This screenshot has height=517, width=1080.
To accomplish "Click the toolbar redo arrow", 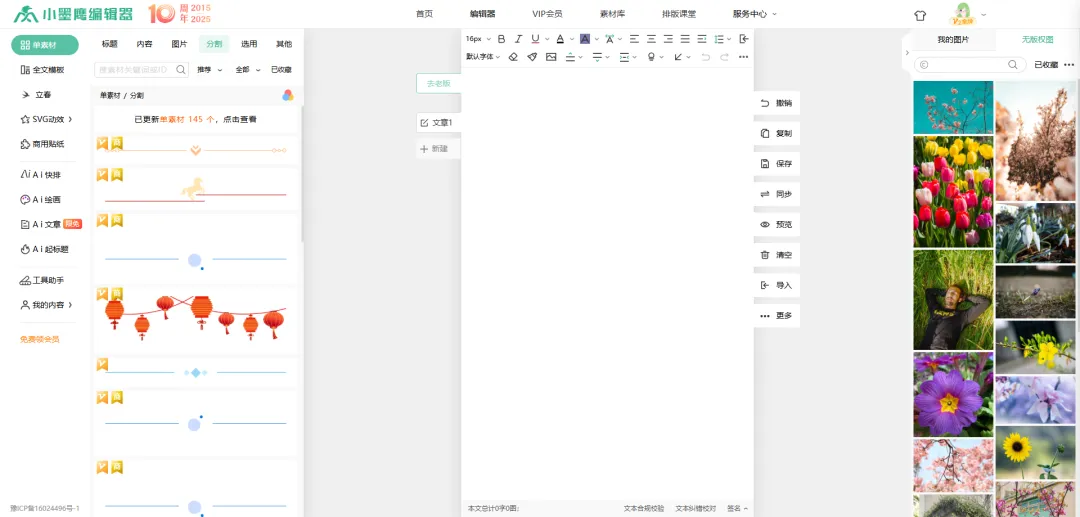I will [724, 56].
